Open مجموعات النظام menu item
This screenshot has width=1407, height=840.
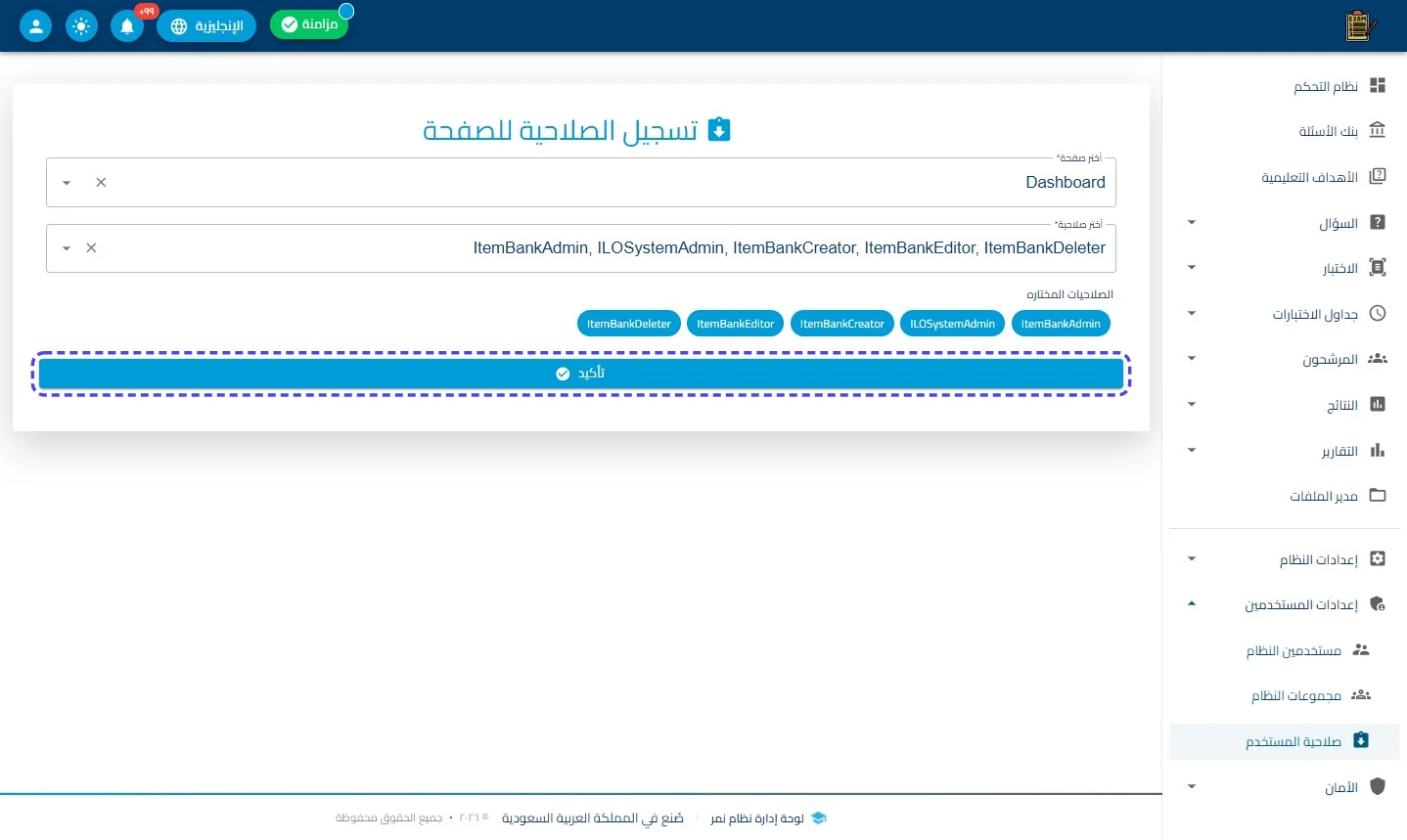[x=1285, y=695]
